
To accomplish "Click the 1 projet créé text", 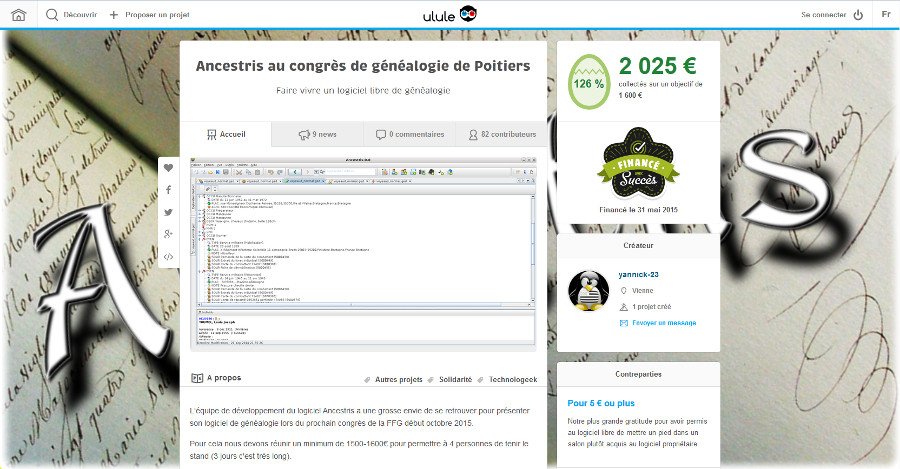I will click(651, 307).
